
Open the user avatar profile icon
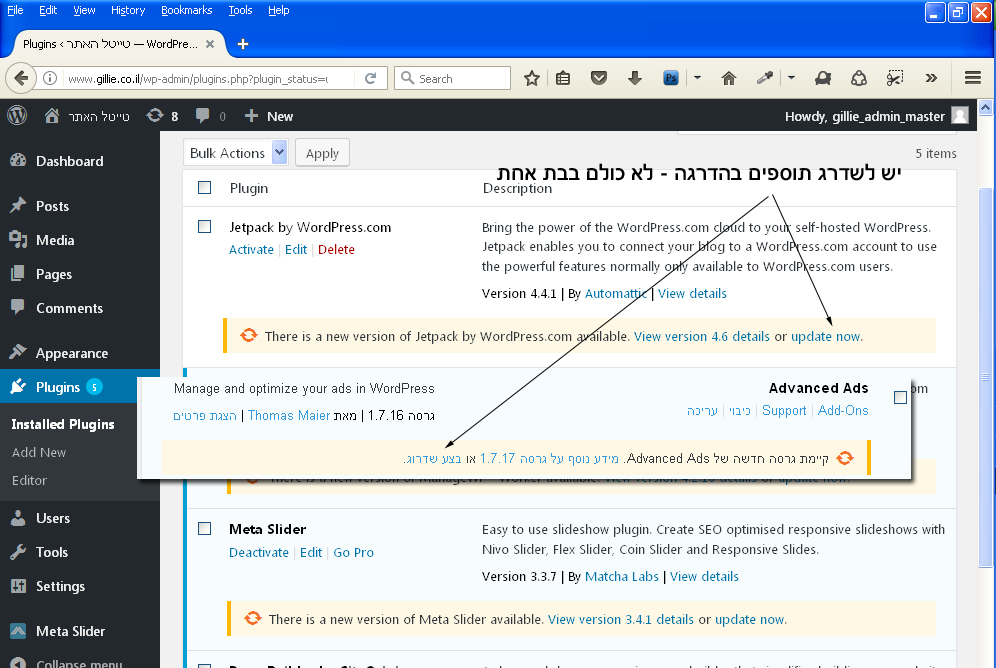click(960, 116)
